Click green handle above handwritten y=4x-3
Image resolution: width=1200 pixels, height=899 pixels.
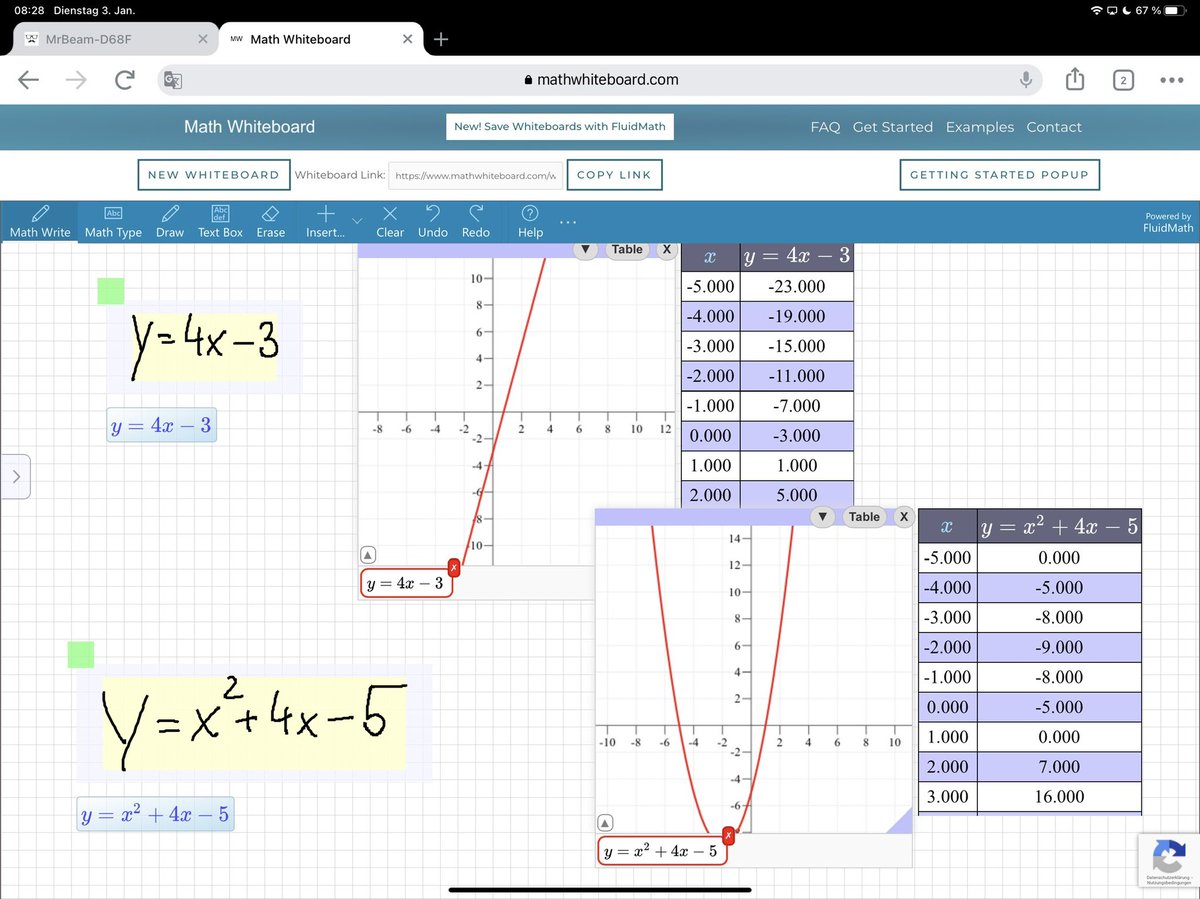tap(111, 291)
